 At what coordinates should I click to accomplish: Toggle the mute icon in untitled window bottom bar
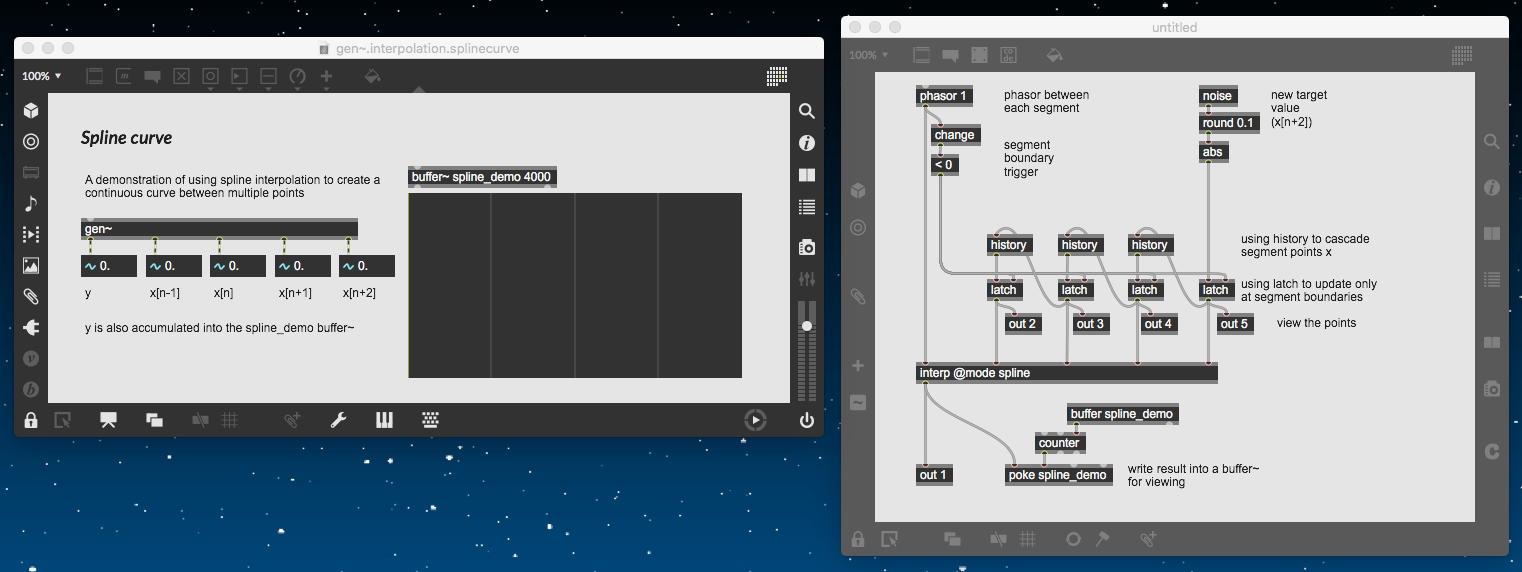click(997, 539)
